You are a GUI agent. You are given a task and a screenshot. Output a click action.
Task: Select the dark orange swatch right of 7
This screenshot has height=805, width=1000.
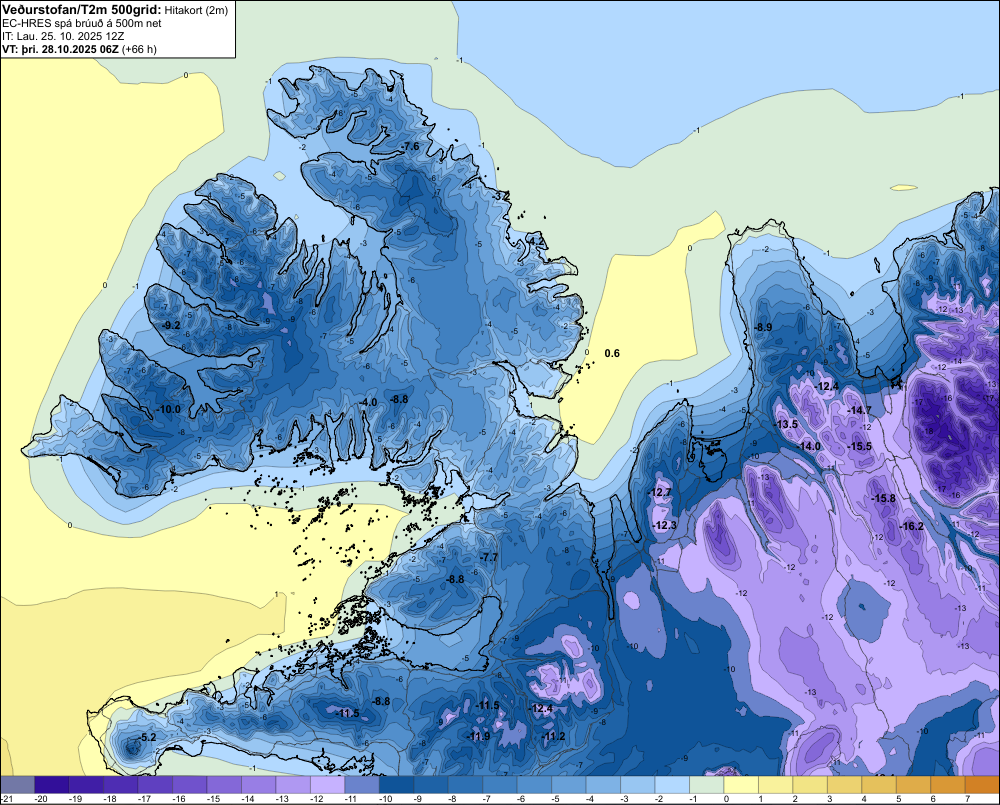point(982,784)
